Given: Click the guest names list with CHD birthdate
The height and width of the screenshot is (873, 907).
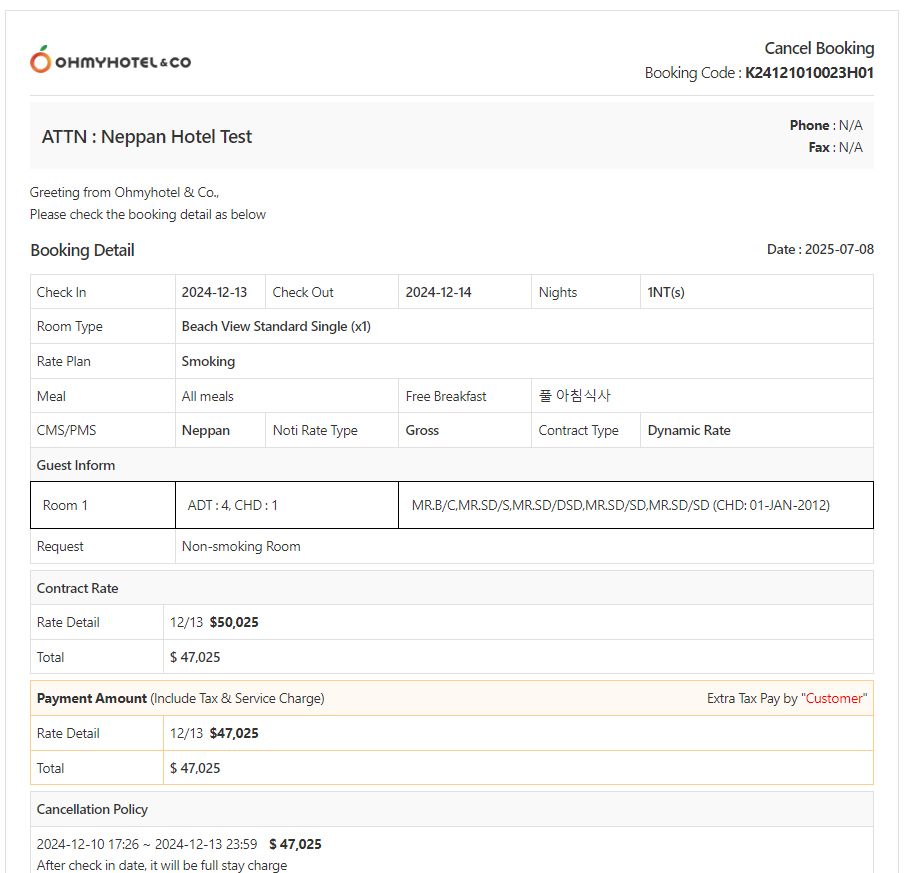Looking at the screenshot, I should (620, 505).
